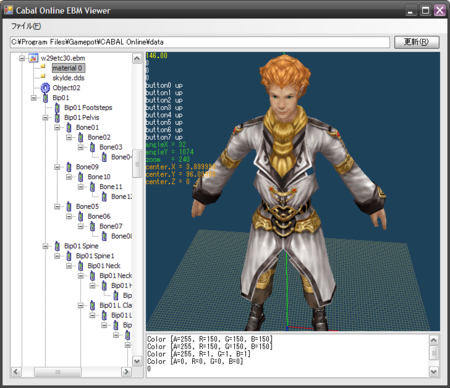
Task: Collapse the Bone02 branch
Action: tap(69, 137)
